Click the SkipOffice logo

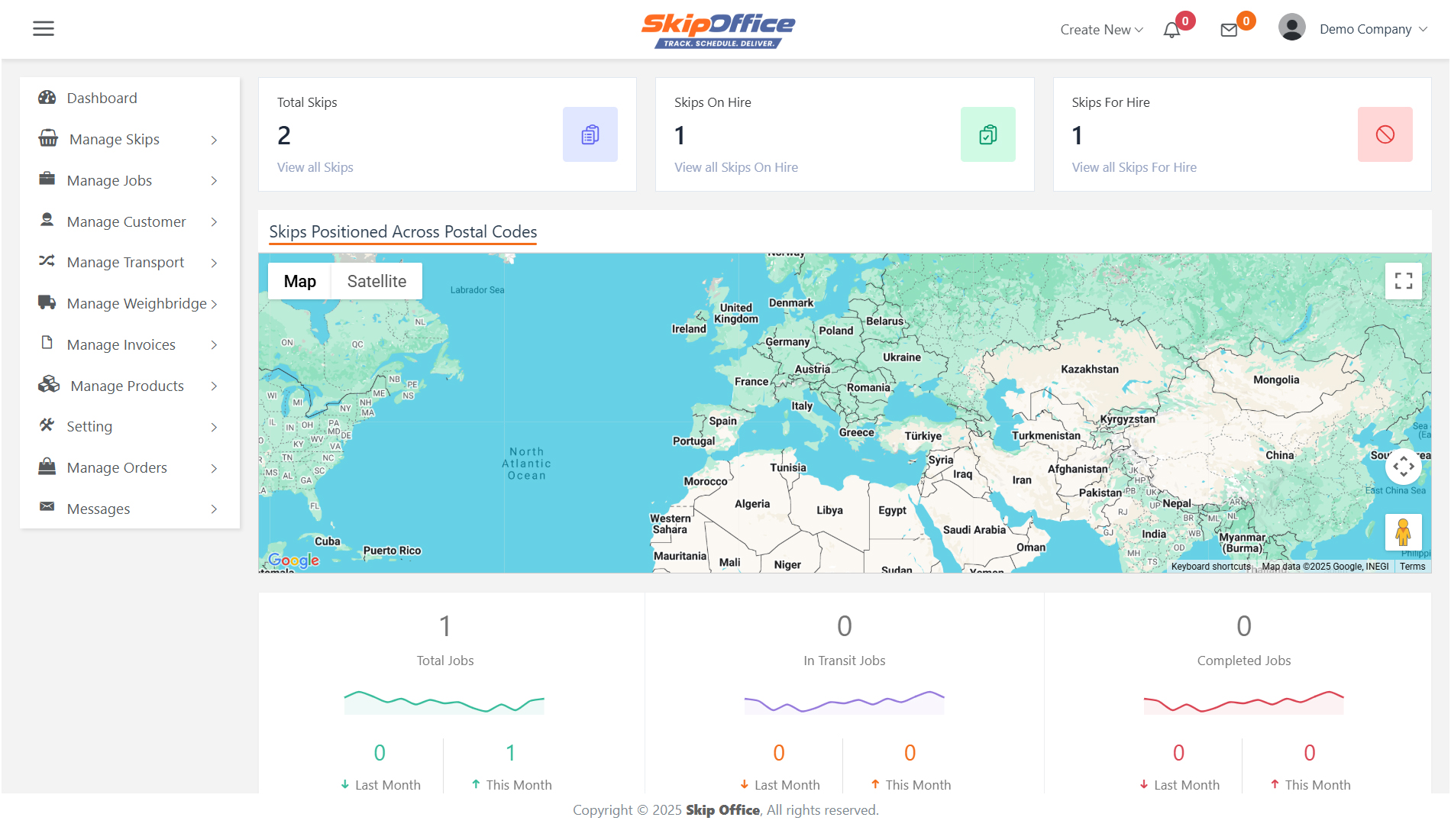coord(718,30)
